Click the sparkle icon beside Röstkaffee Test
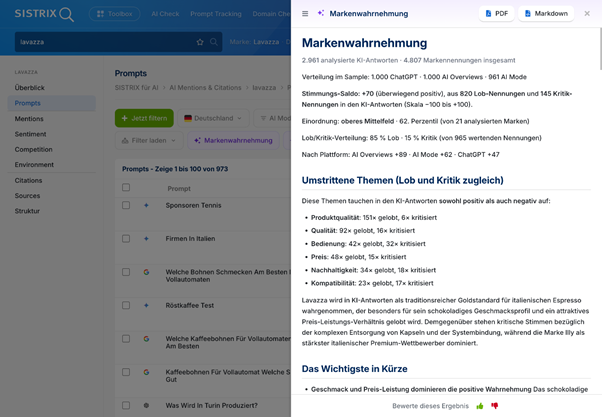Viewport: 602px width, 417px height. (146, 305)
